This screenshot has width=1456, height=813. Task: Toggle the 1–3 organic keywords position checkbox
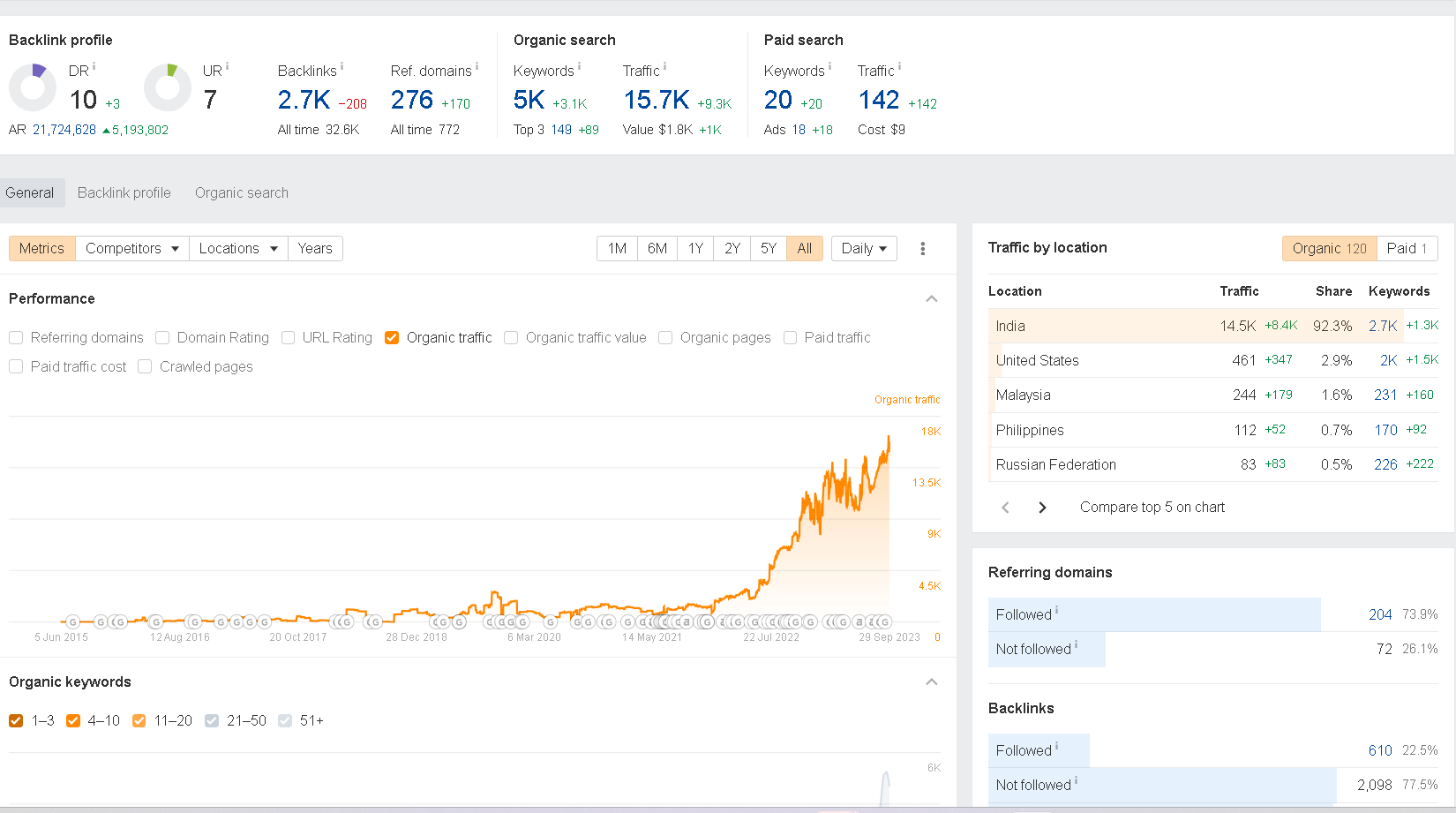pyautogui.click(x=16, y=721)
